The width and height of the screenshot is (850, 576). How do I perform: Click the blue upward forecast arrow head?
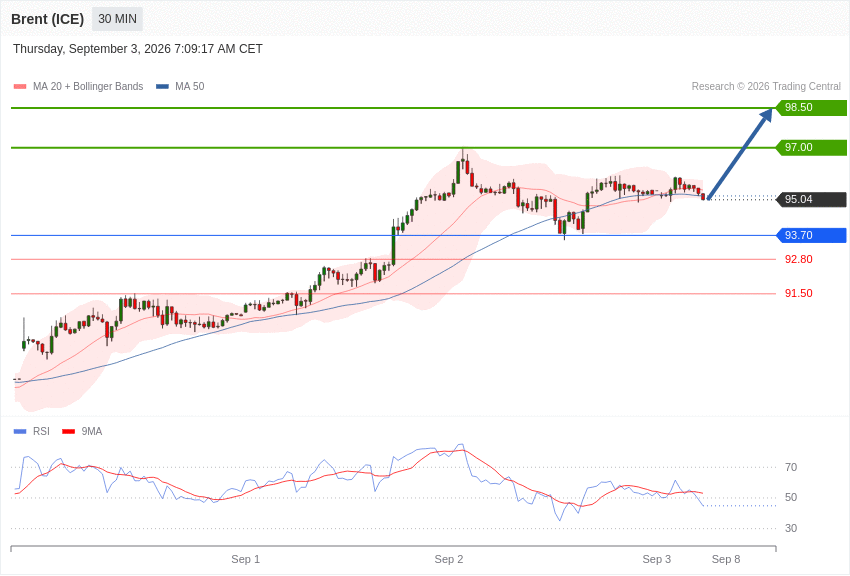tap(767, 115)
